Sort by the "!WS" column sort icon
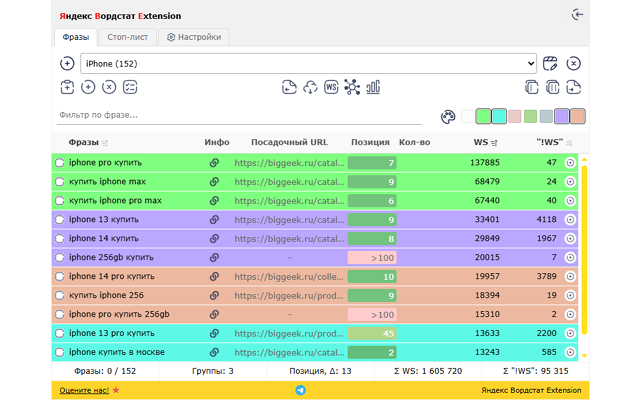The height and width of the screenshot is (400, 640). 569,143
